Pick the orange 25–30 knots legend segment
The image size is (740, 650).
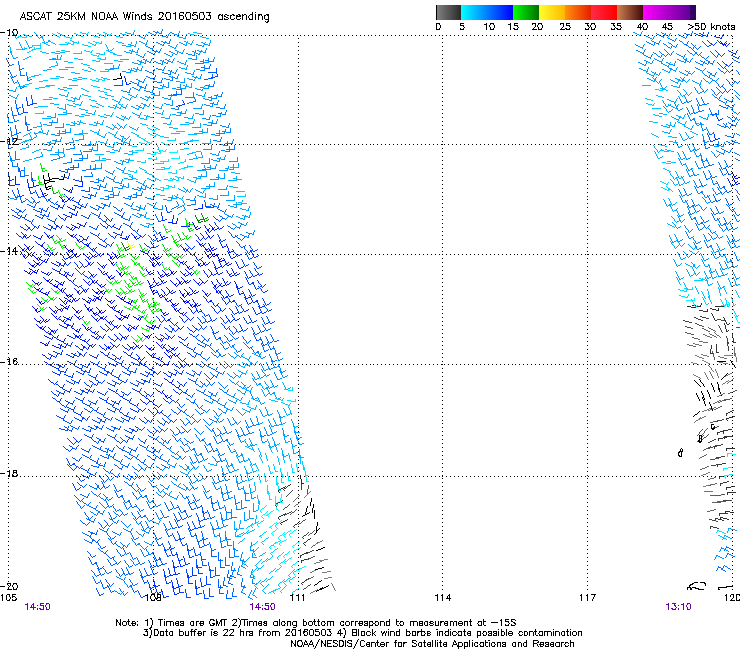(578, 12)
